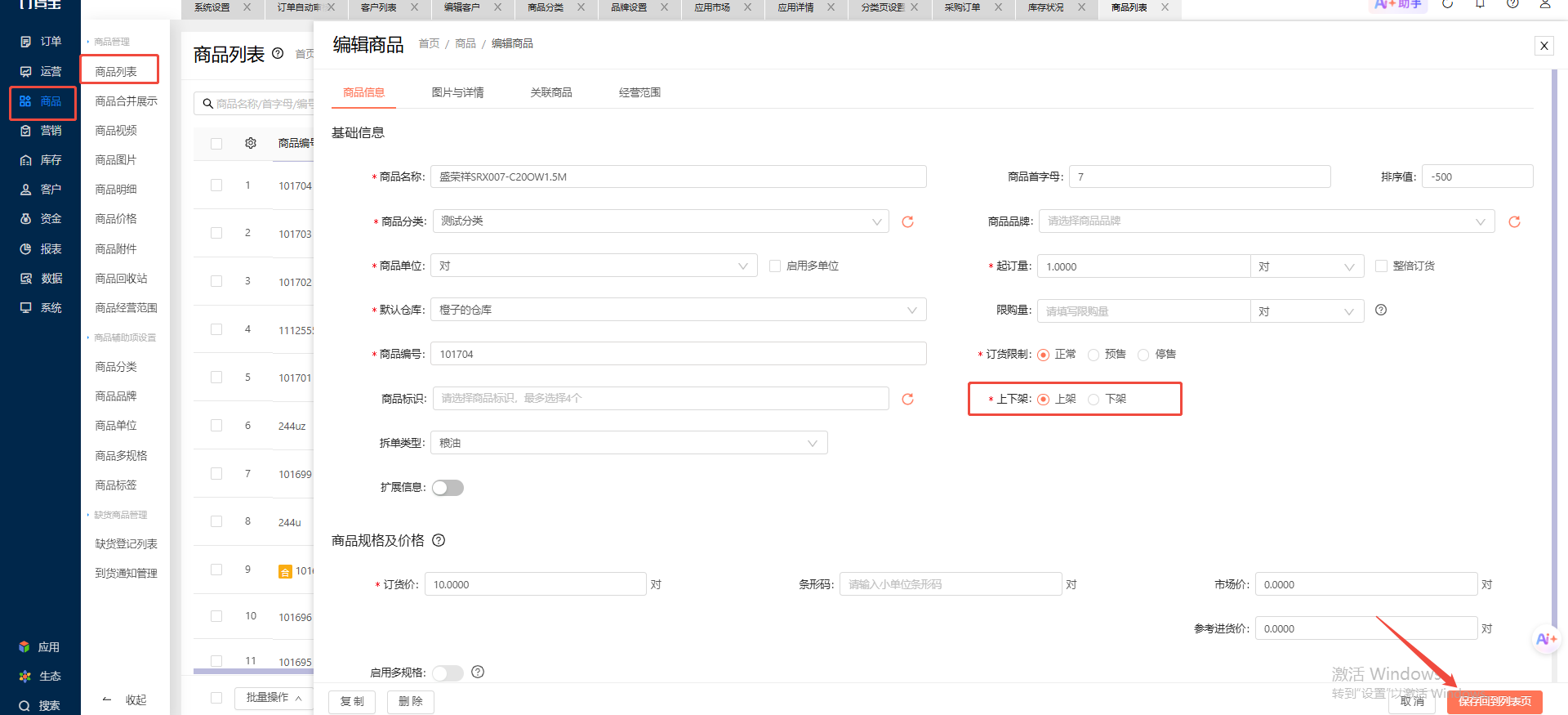Switch to the 关联商品 tab

pos(551,92)
